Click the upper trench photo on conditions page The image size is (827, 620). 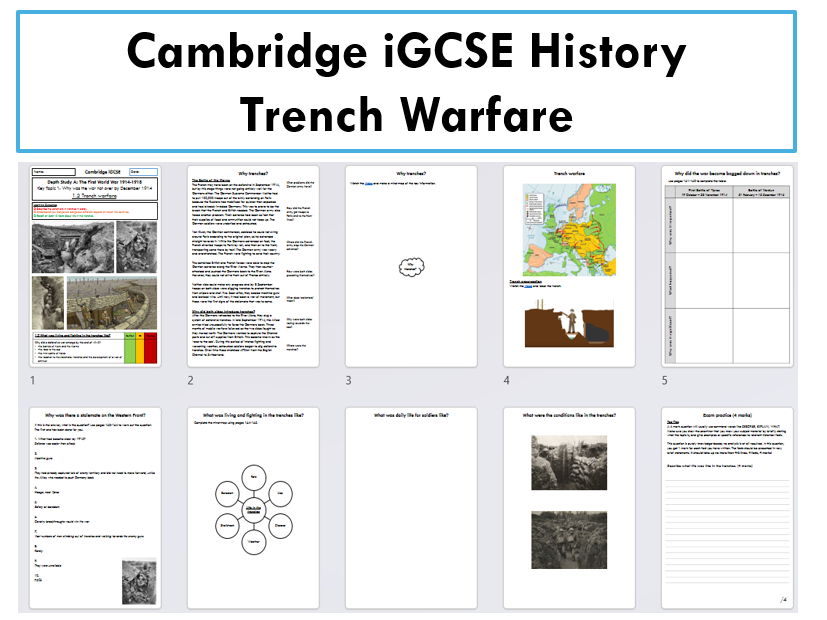point(569,463)
